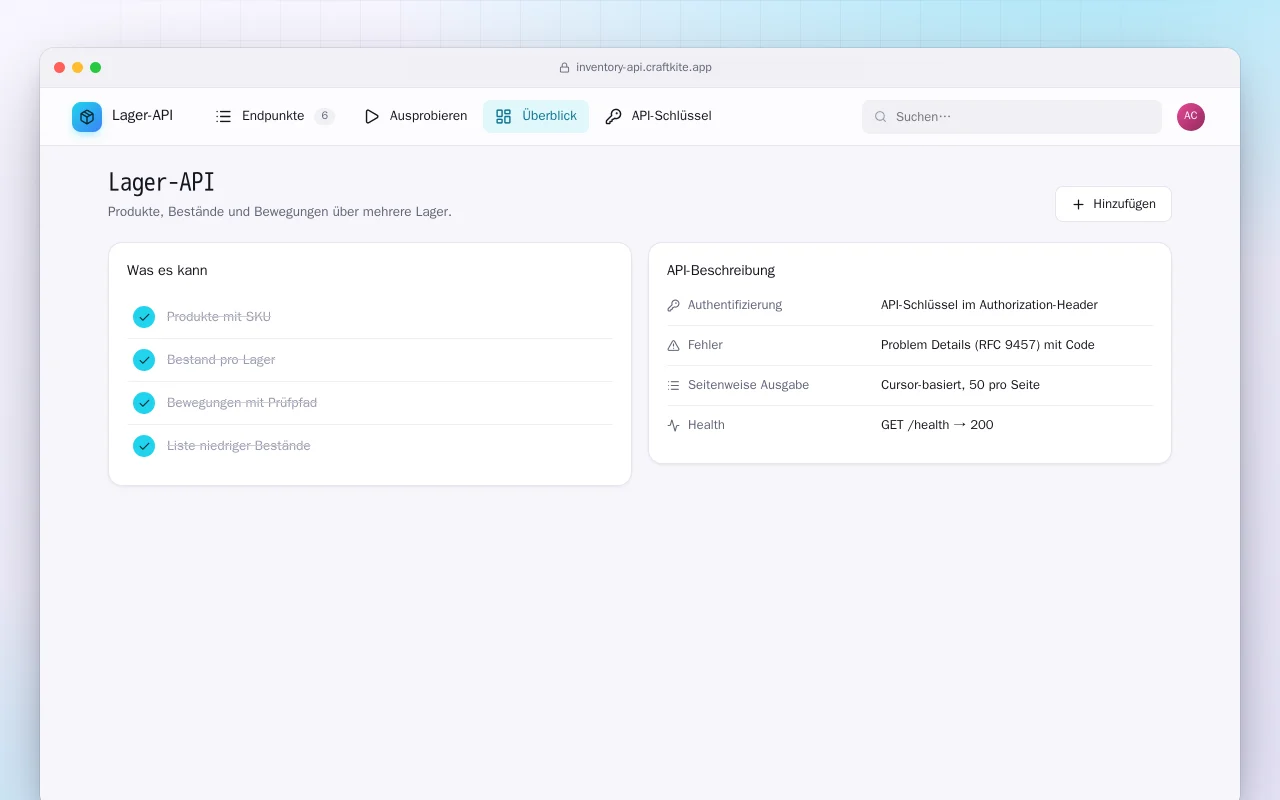Click the Lager-API page title heading

[x=161, y=182]
